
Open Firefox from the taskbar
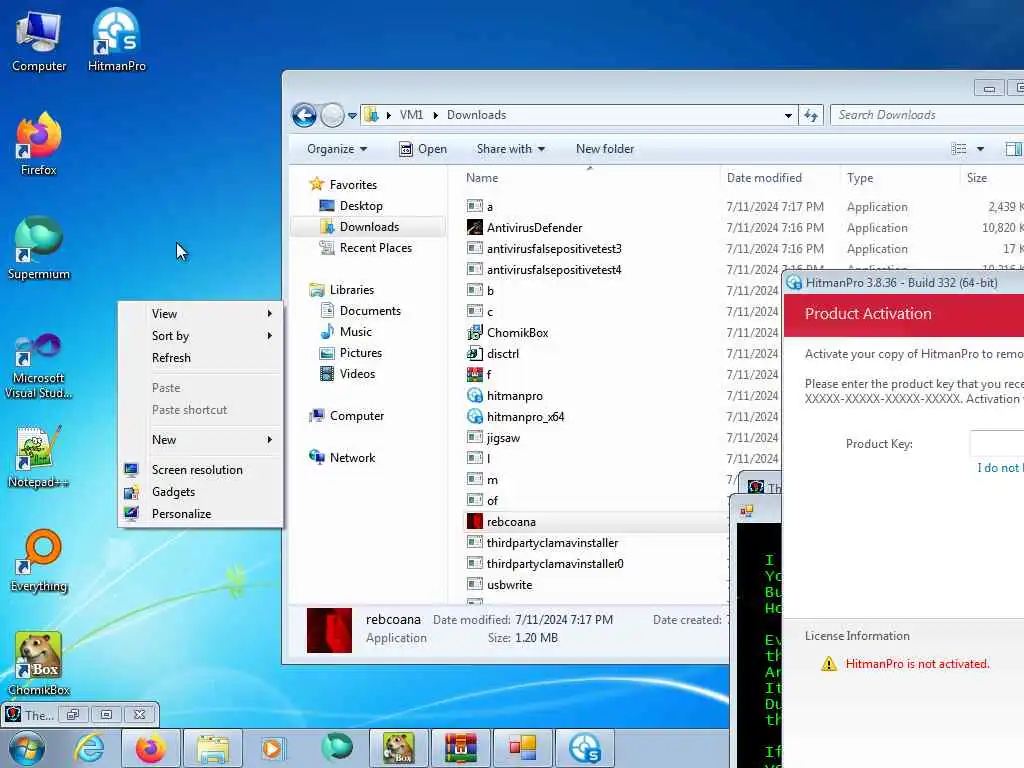[151, 748]
